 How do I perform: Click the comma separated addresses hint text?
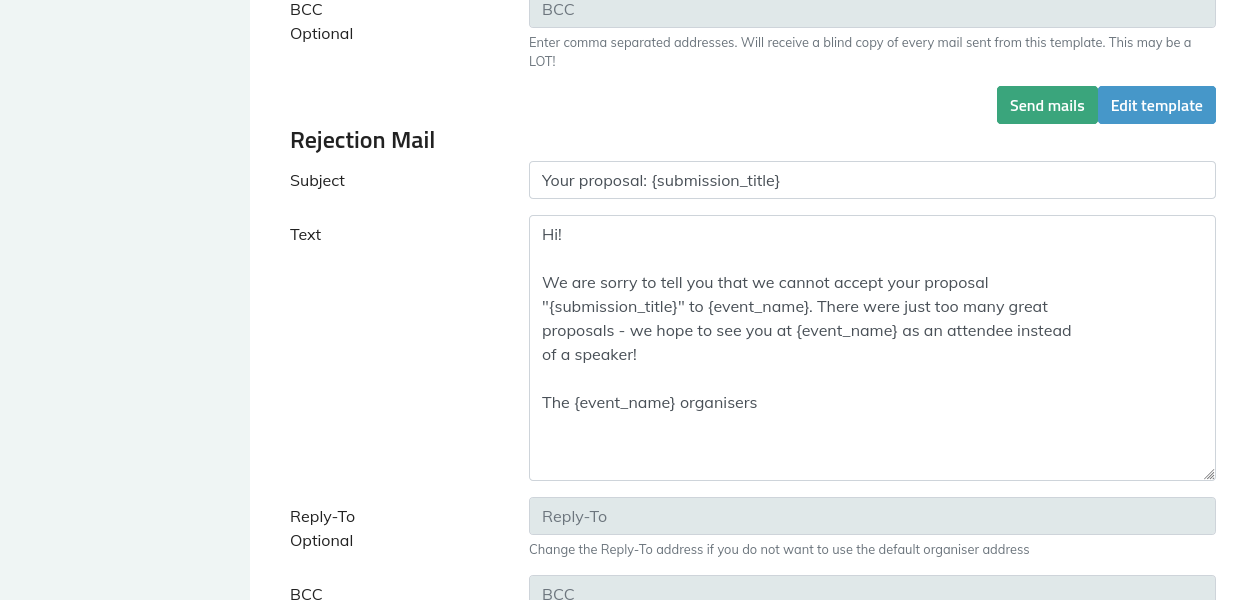click(859, 43)
